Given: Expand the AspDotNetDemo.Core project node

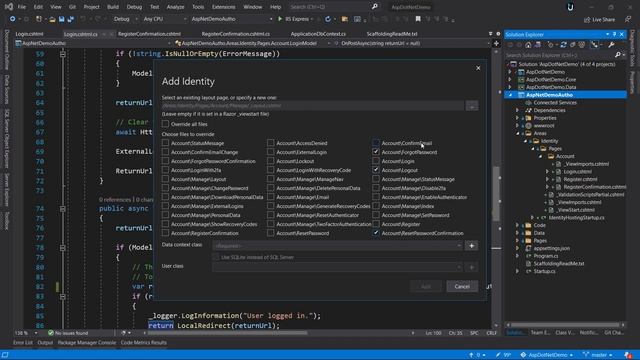Looking at the screenshot, I should tap(510, 80).
